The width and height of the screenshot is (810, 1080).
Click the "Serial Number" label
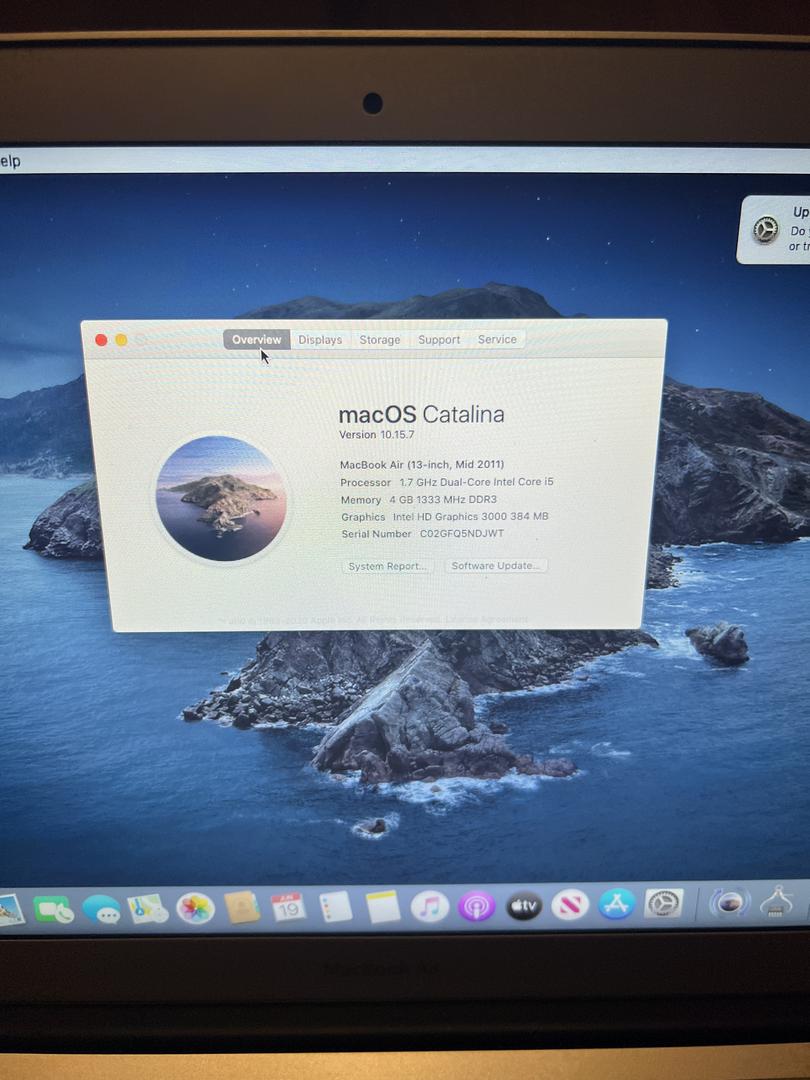click(x=377, y=534)
